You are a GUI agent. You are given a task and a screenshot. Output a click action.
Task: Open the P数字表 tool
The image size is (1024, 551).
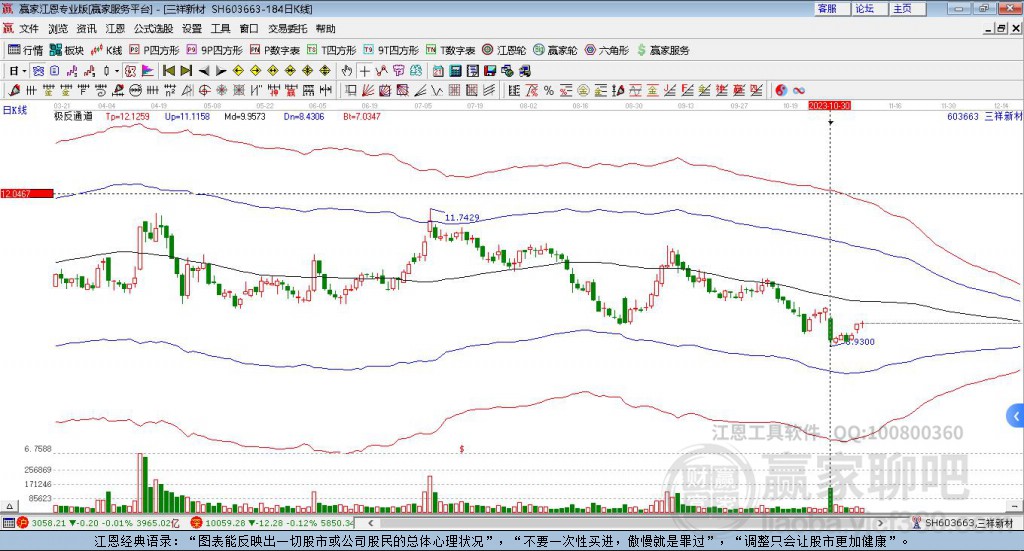275,50
